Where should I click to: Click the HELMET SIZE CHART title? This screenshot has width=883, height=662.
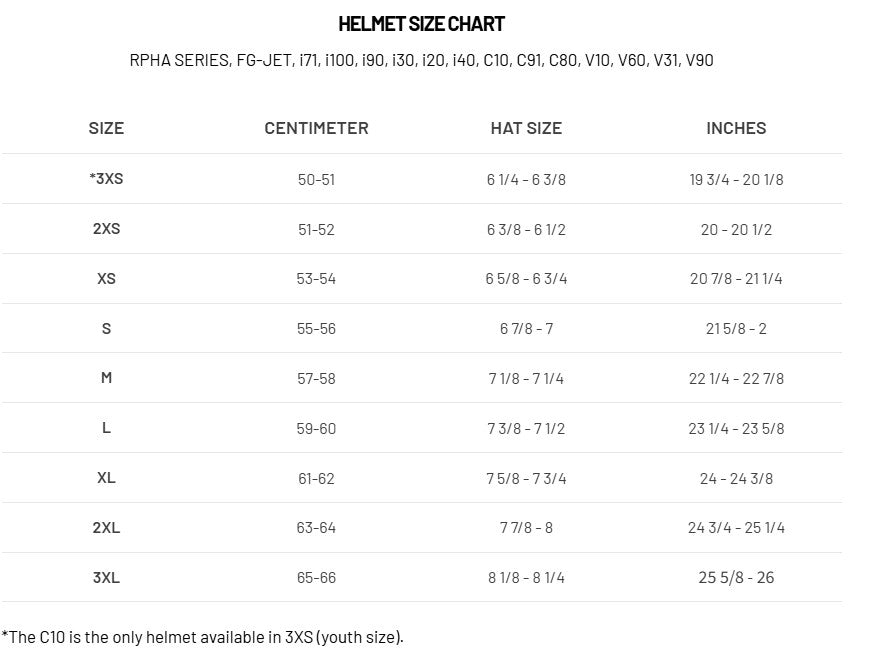(x=421, y=24)
